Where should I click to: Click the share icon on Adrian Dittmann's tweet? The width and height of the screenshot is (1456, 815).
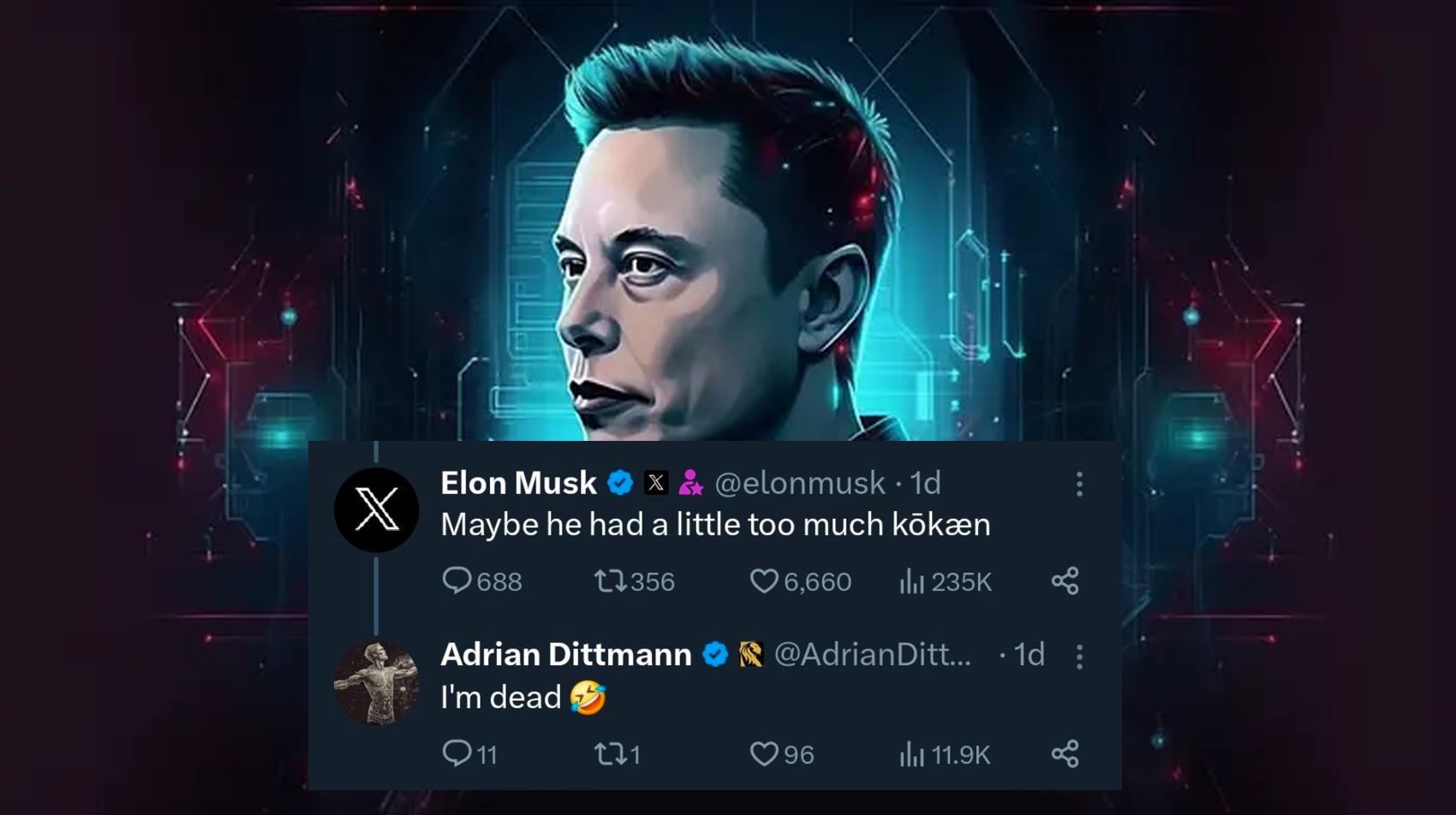point(1065,754)
